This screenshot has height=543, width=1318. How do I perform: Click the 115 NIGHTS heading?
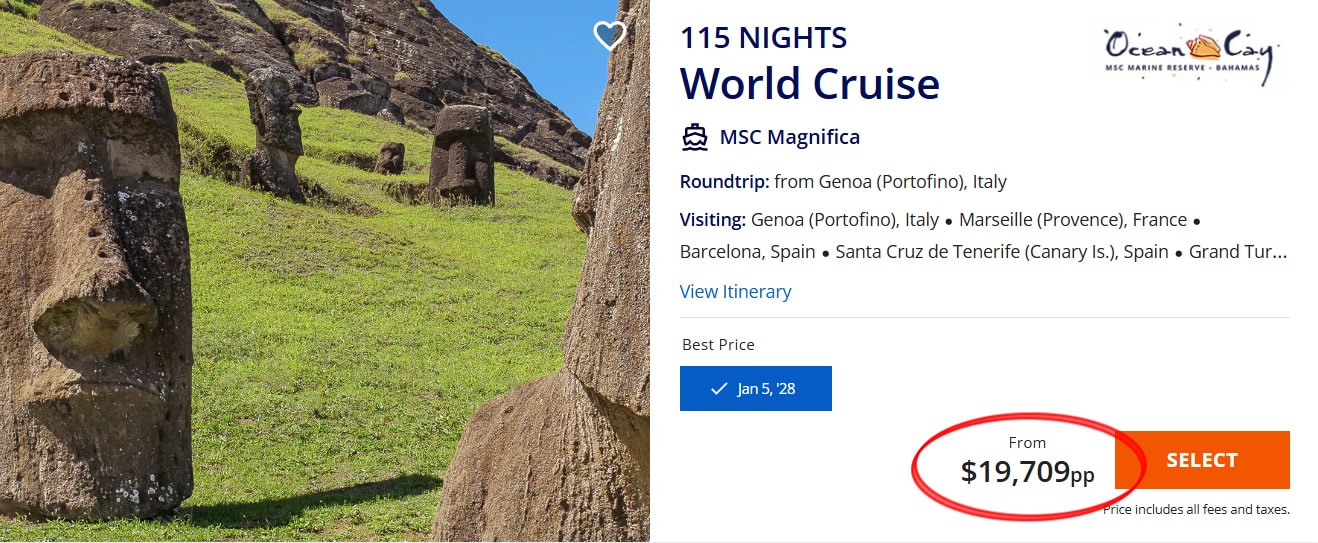763,38
